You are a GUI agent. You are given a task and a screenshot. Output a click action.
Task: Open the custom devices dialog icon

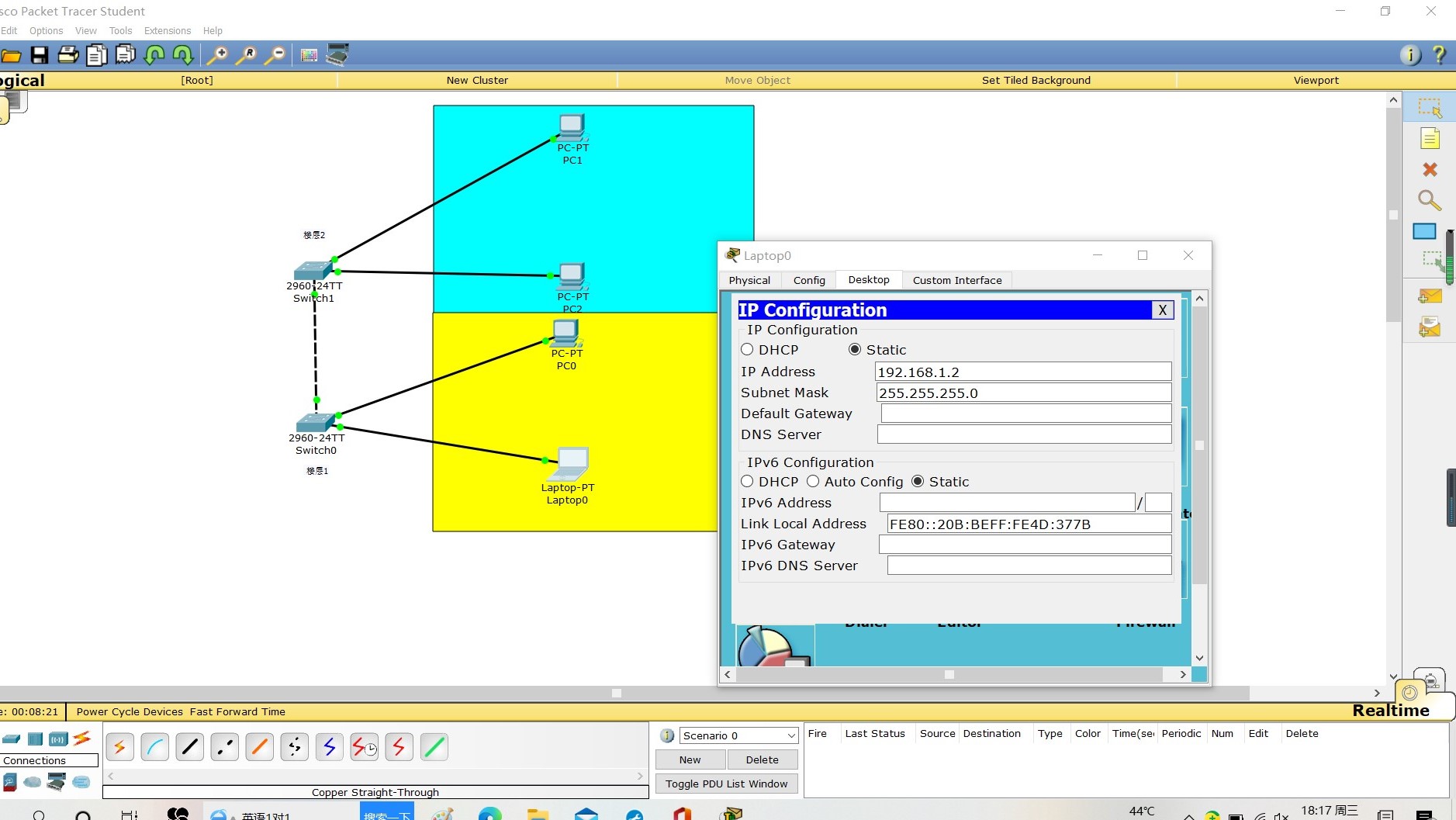(337, 54)
